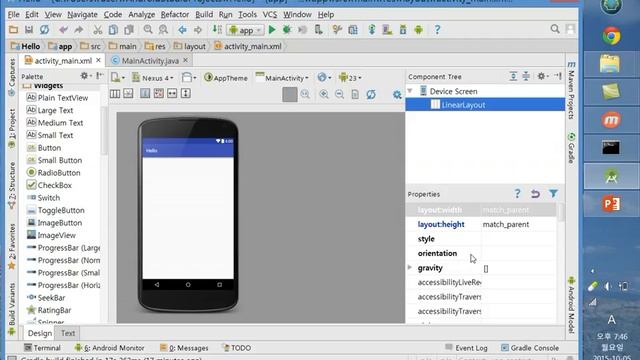Open the app run configuration dropdown

[x=245, y=30]
